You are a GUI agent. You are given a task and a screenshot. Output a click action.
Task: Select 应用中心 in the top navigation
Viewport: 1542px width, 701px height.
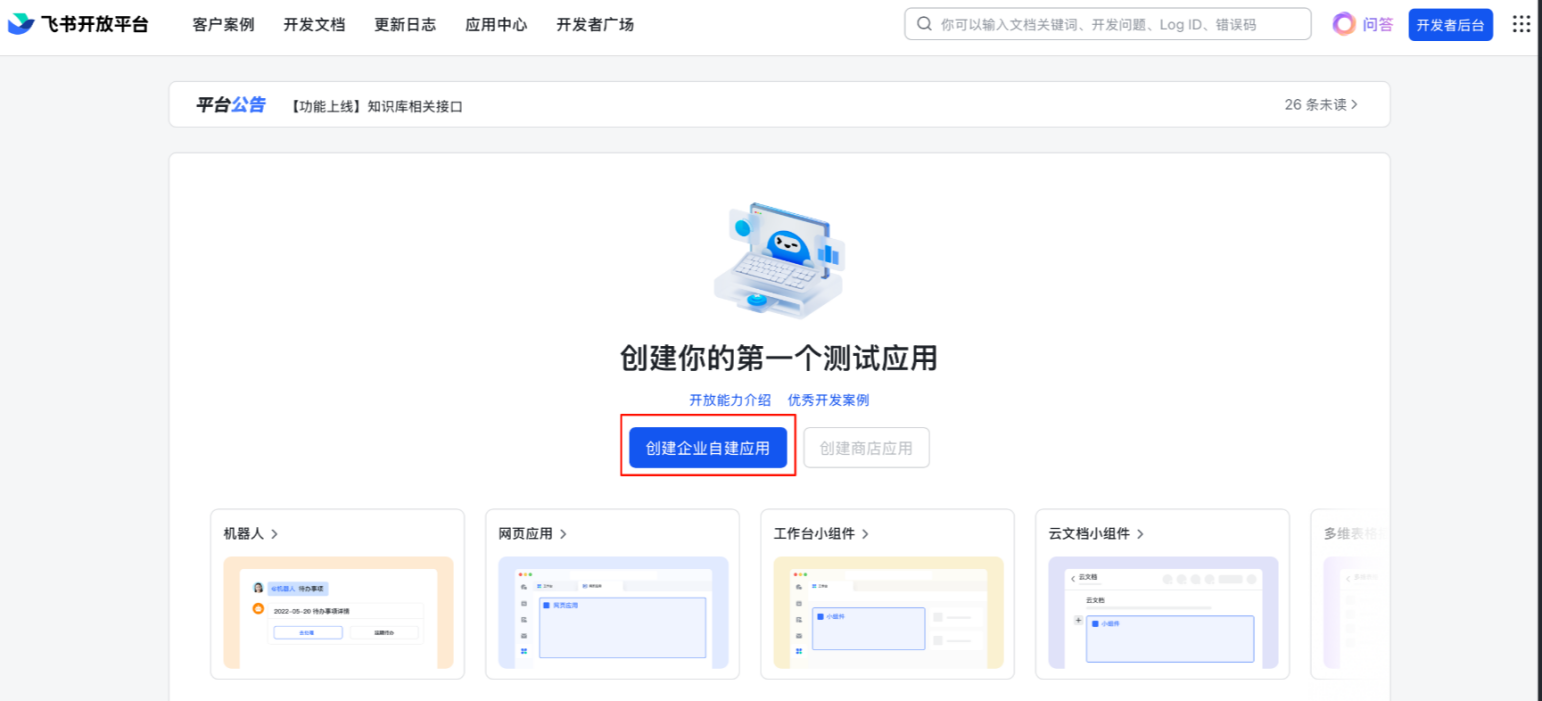tap(496, 25)
